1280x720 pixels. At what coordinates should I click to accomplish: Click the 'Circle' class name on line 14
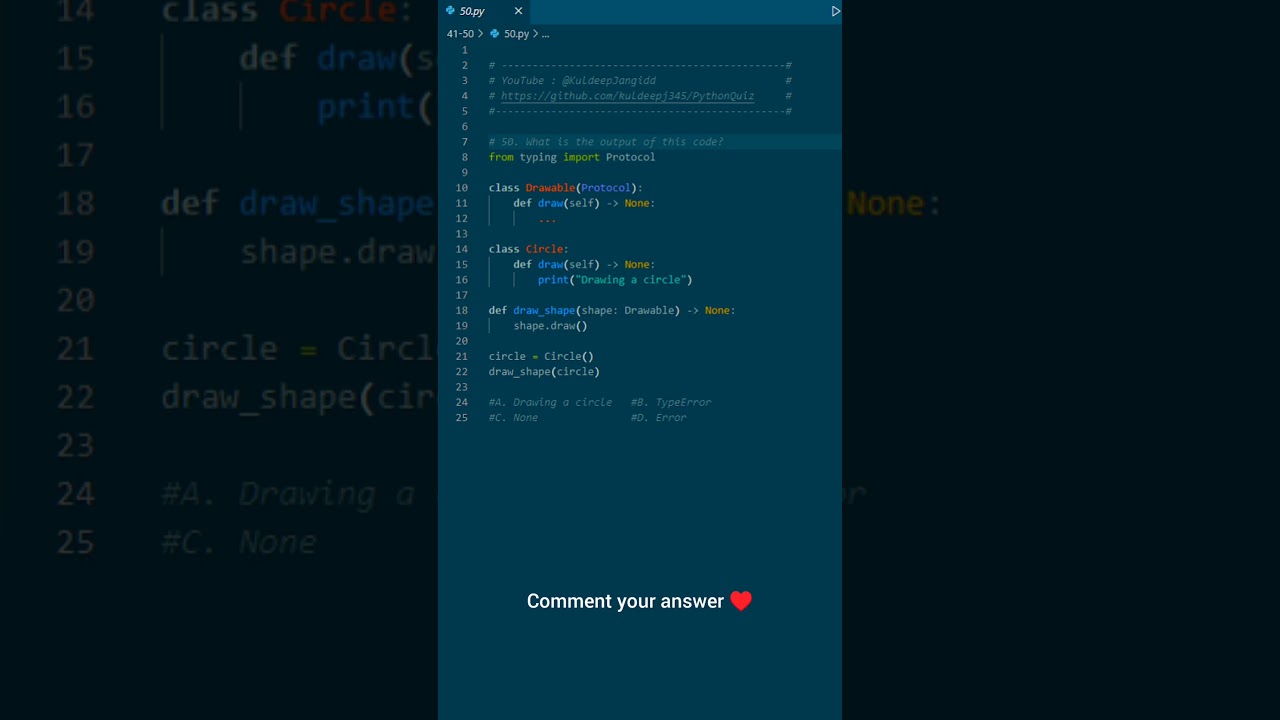point(544,249)
